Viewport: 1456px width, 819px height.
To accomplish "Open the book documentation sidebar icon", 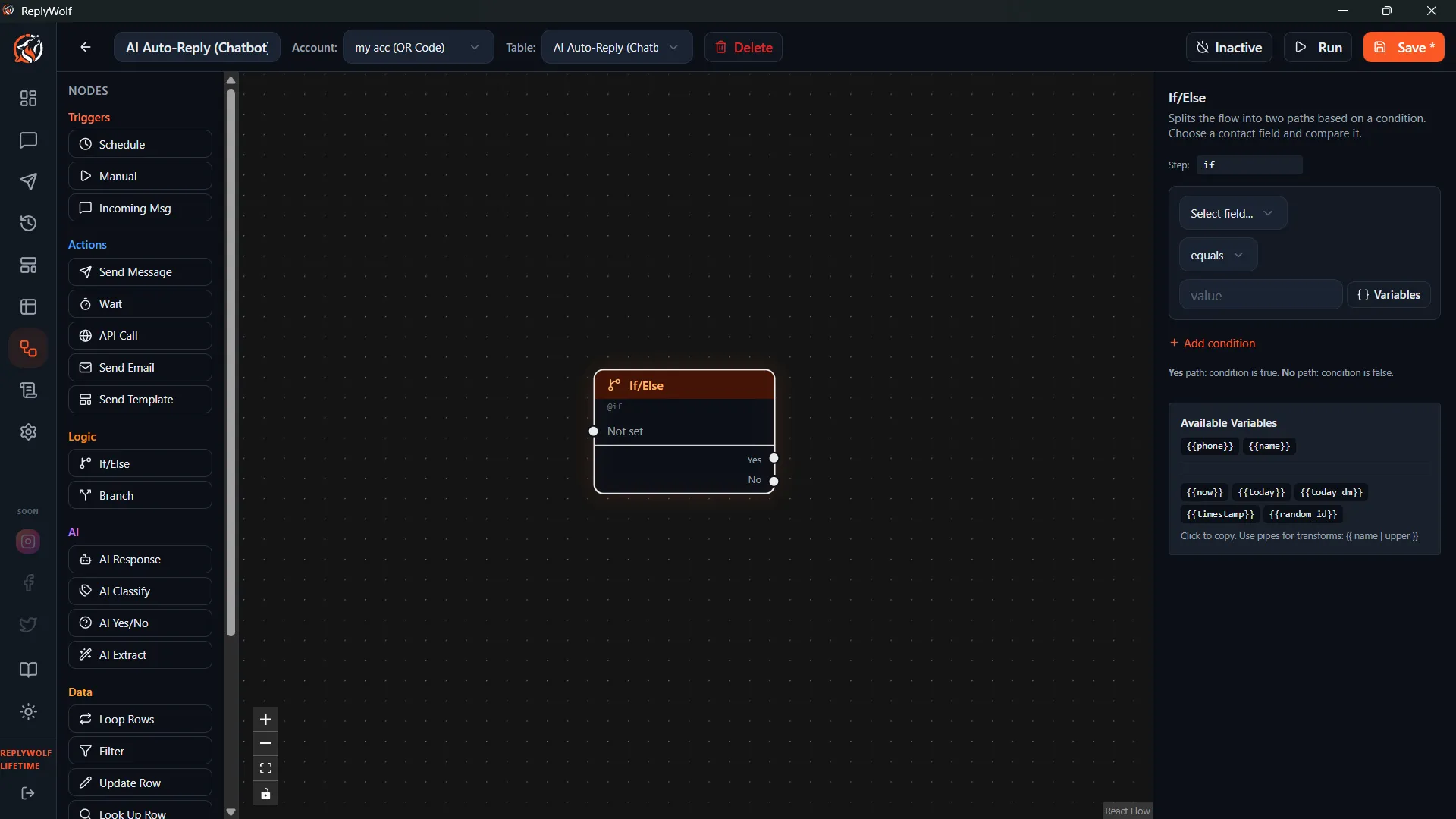I will pos(28,670).
